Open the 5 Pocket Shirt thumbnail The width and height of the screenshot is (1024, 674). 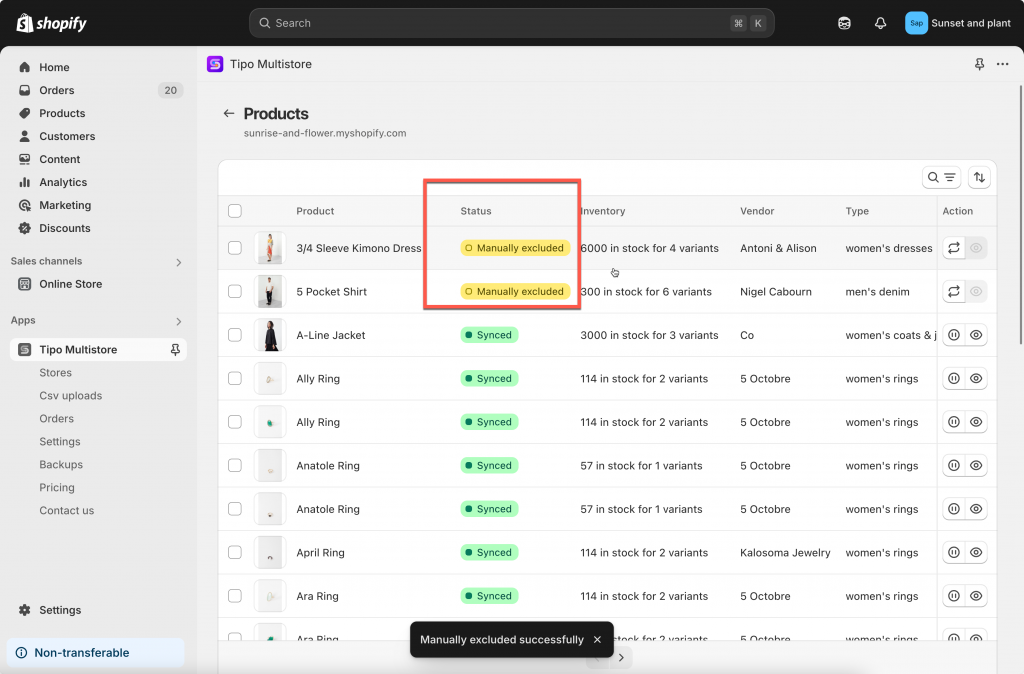[270, 291]
